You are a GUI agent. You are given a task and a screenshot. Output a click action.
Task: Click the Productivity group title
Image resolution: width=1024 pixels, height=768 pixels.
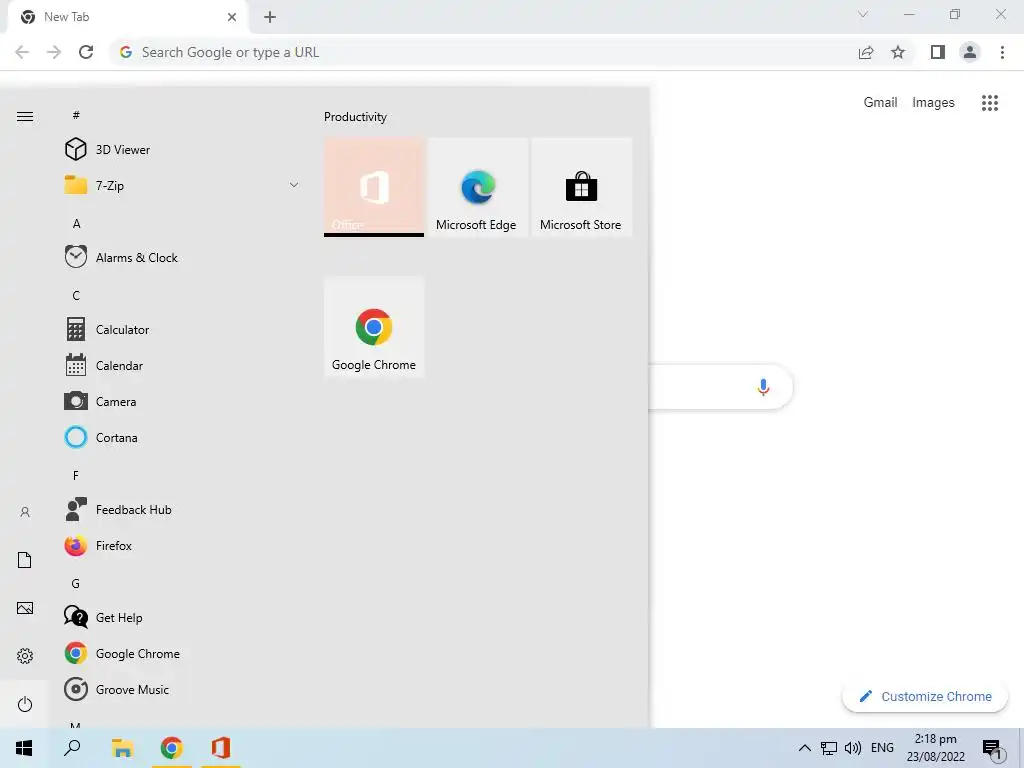355,117
